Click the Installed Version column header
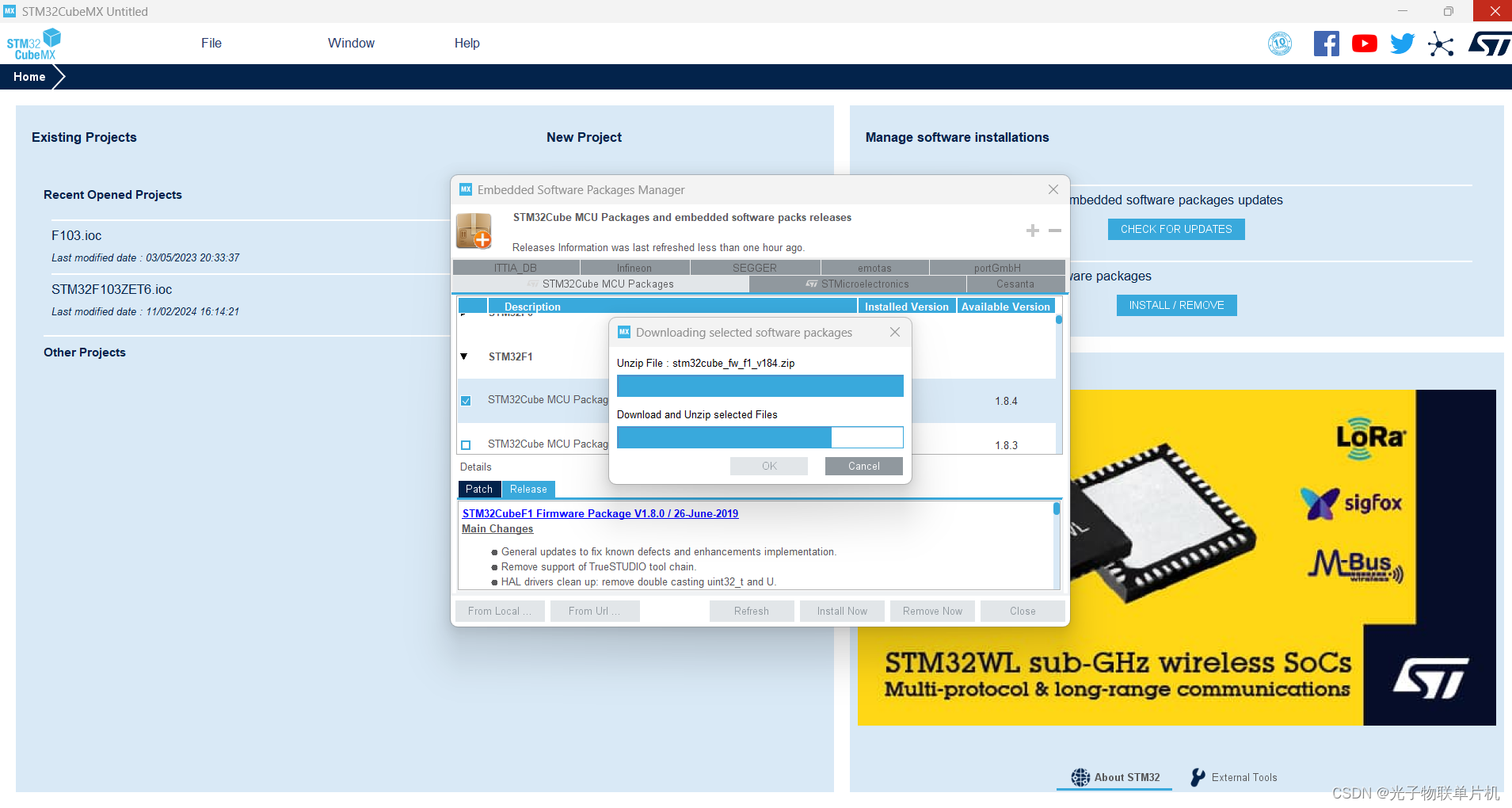Viewport: 1512px width, 808px height. pyautogui.click(x=907, y=307)
